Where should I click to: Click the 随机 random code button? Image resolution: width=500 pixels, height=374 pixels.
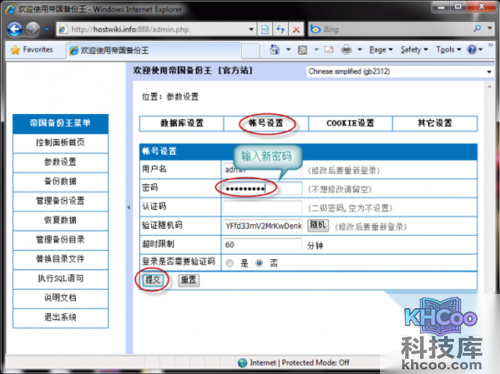coord(318,225)
